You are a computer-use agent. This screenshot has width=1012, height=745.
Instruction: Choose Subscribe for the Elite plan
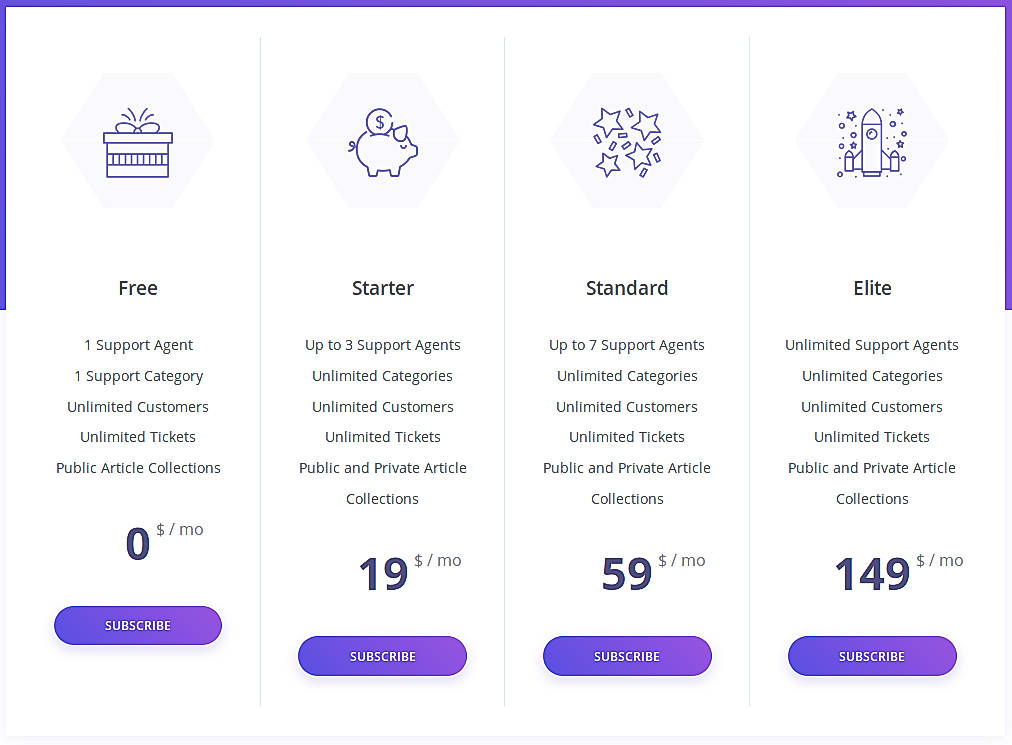coord(872,656)
